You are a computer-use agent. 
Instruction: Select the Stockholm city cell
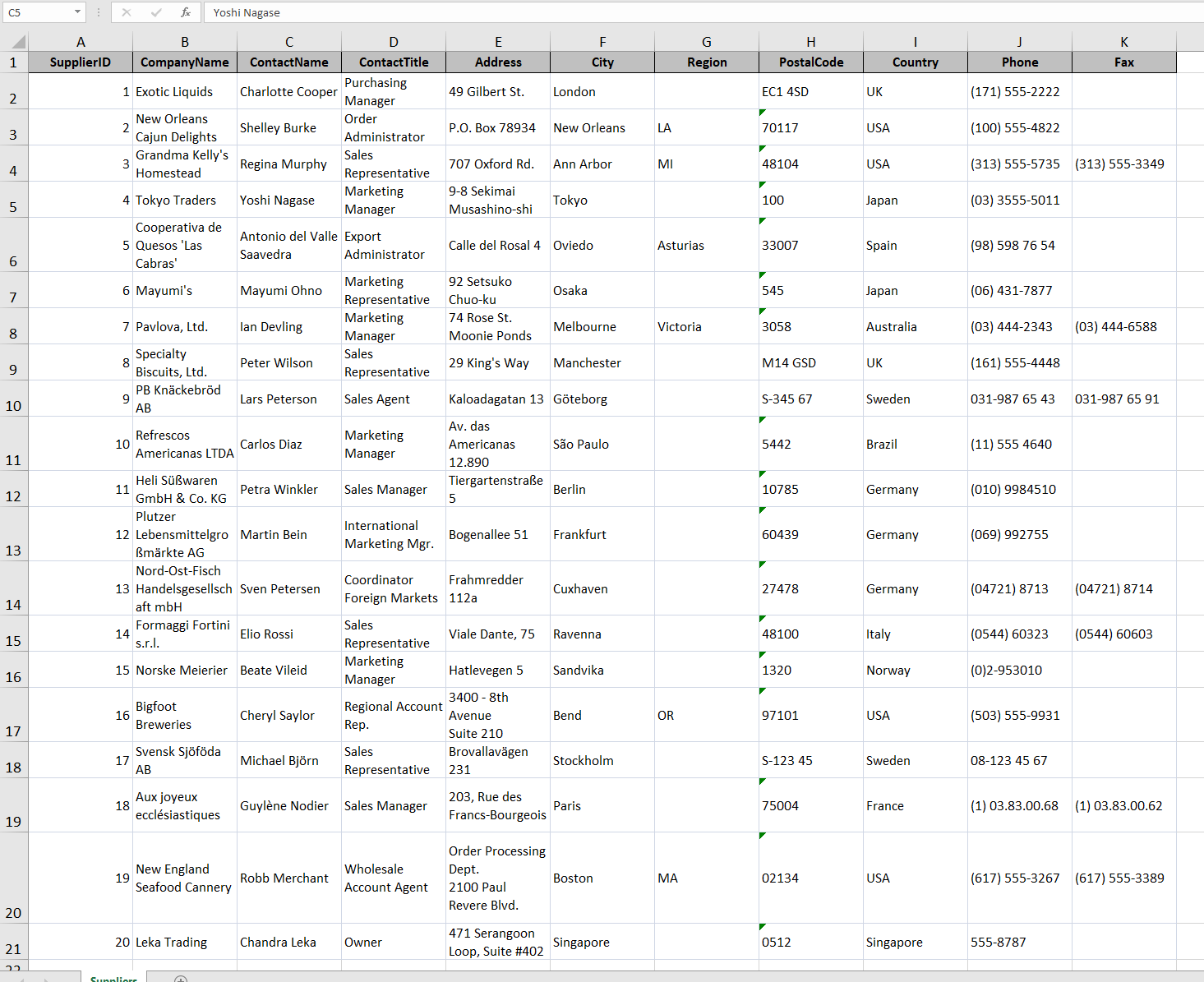coord(602,760)
